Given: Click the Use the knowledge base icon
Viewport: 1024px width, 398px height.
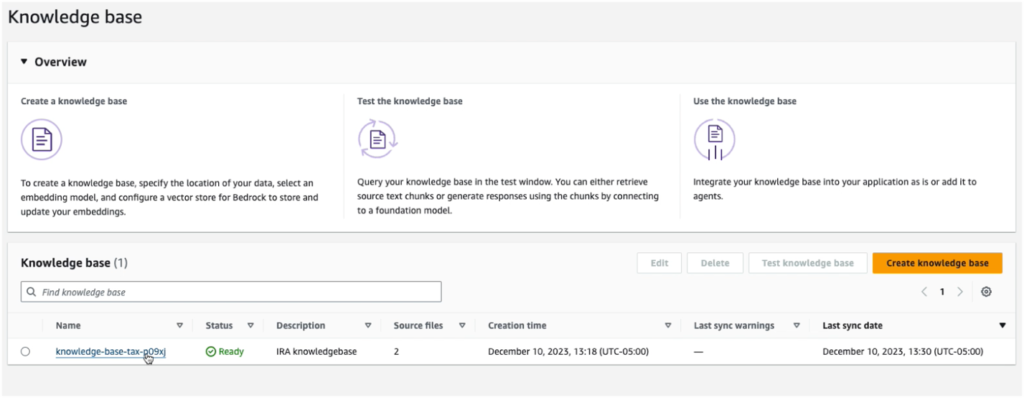Looking at the screenshot, I should (714, 139).
